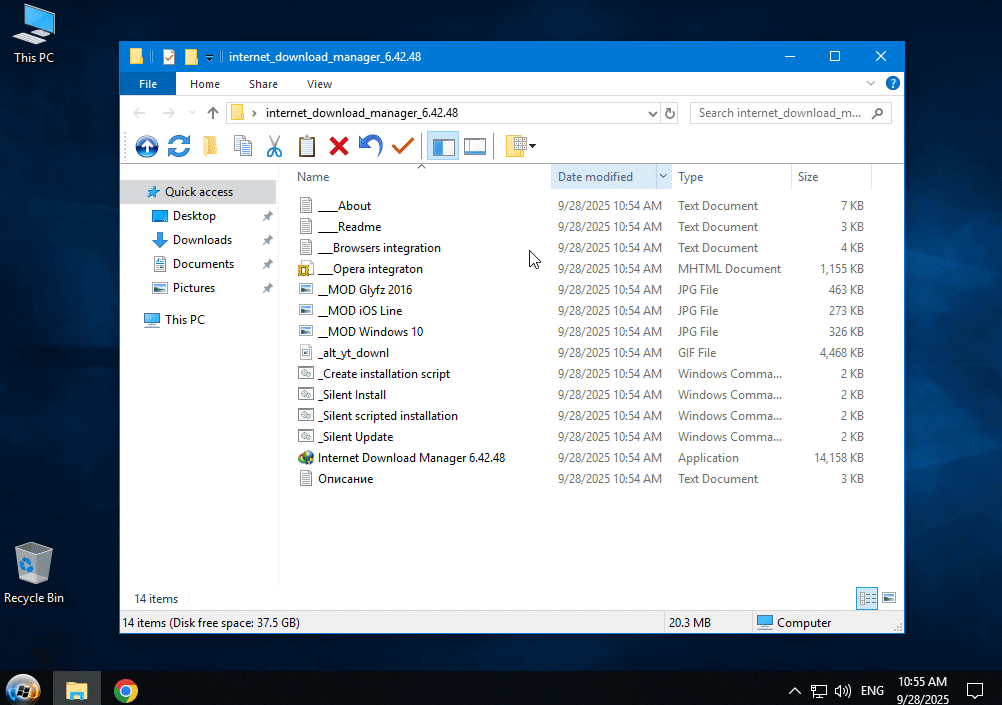Click the blue circular arrows Refresh icon
This screenshot has width=1002, height=705.
click(x=179, y=147)
